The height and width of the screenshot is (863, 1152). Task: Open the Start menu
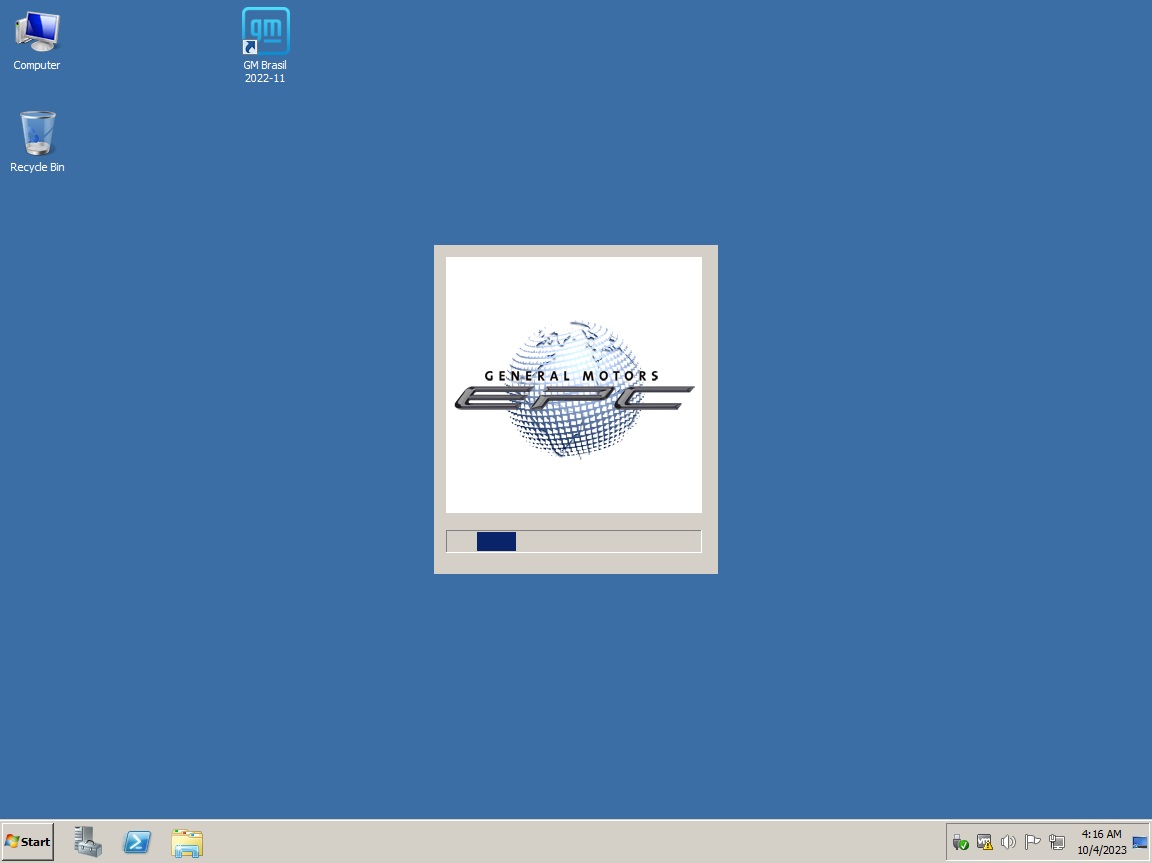tap(28, 842)
